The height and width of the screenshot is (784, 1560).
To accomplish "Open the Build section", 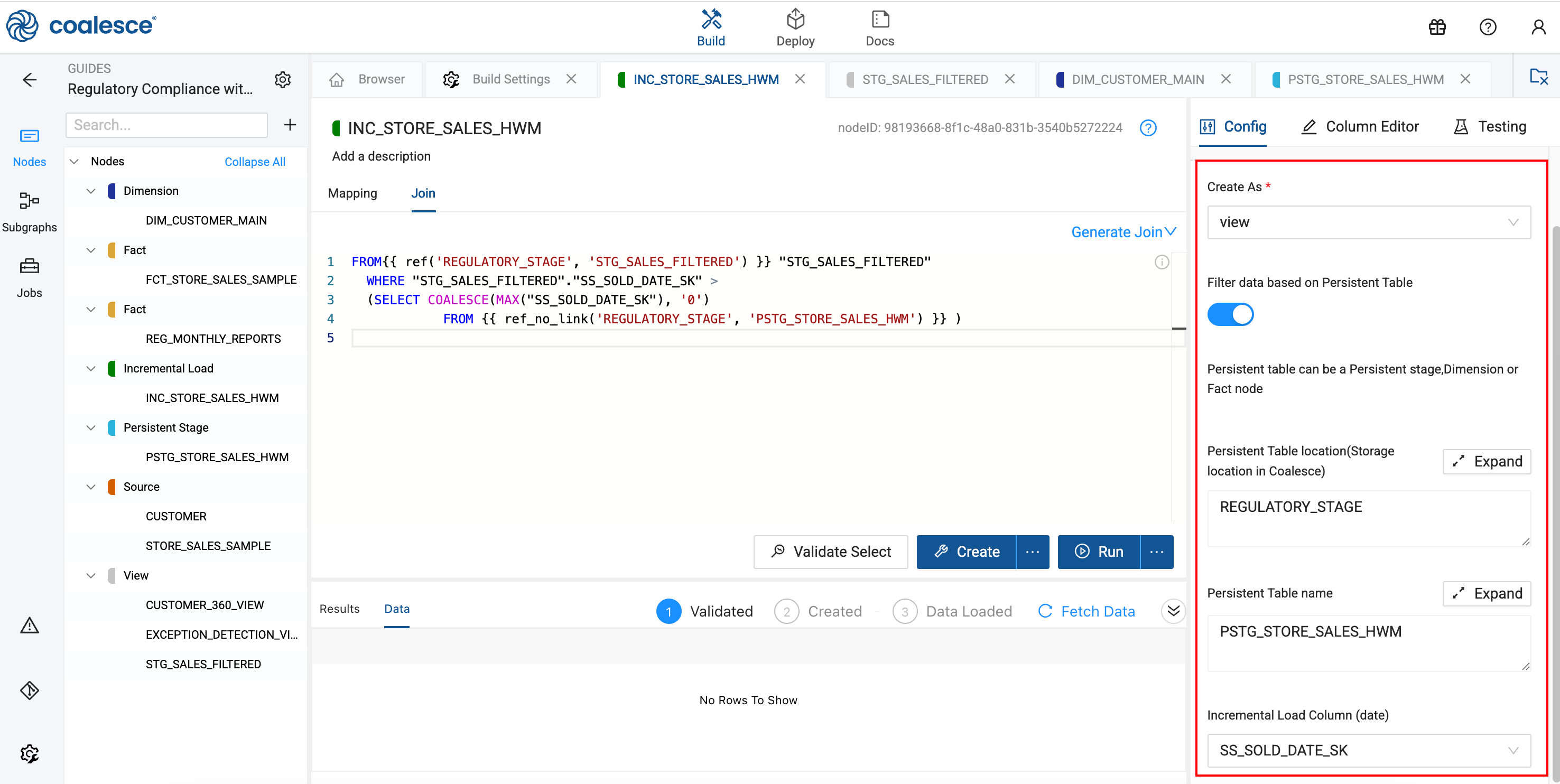I will (710, 28).
